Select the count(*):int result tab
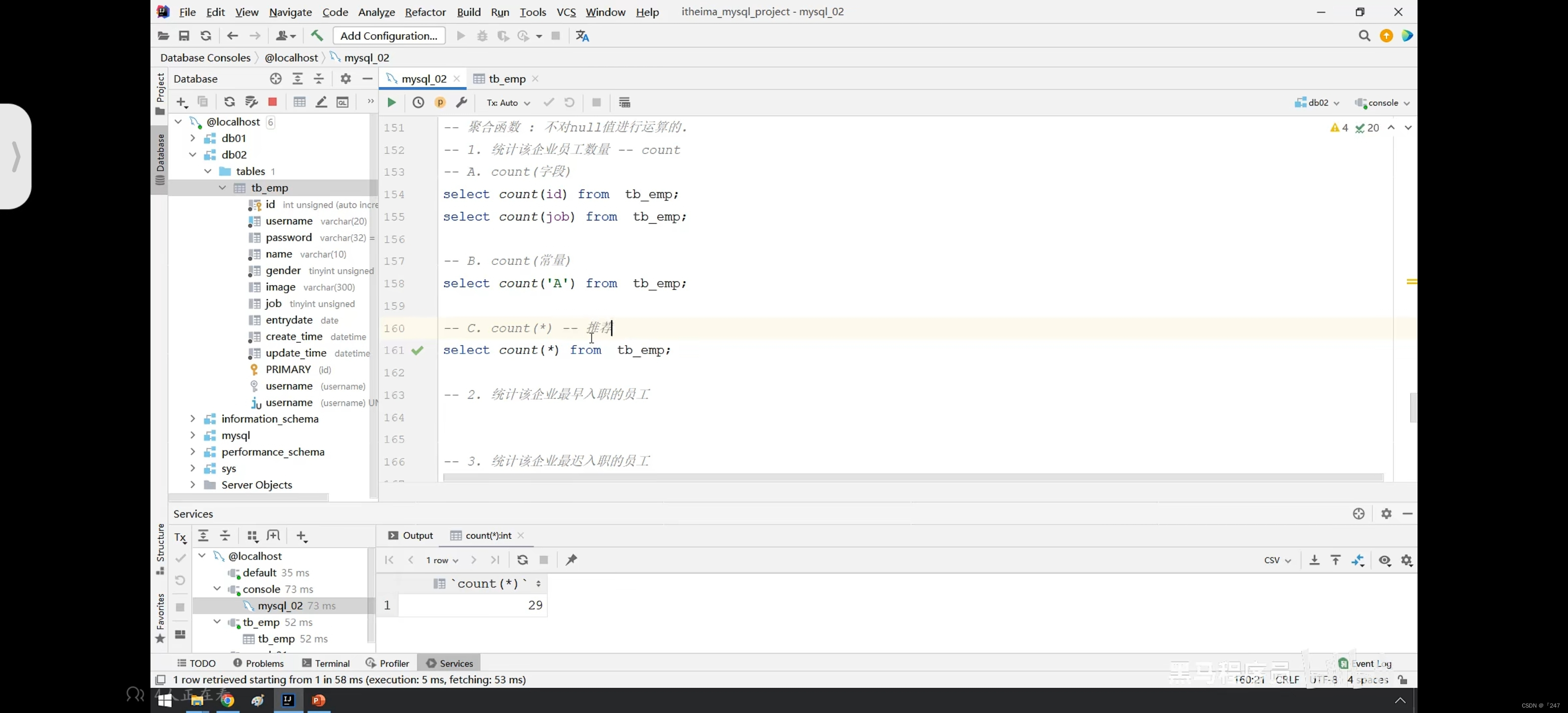Screen dimensions: 1568x713 coord(487,536)
